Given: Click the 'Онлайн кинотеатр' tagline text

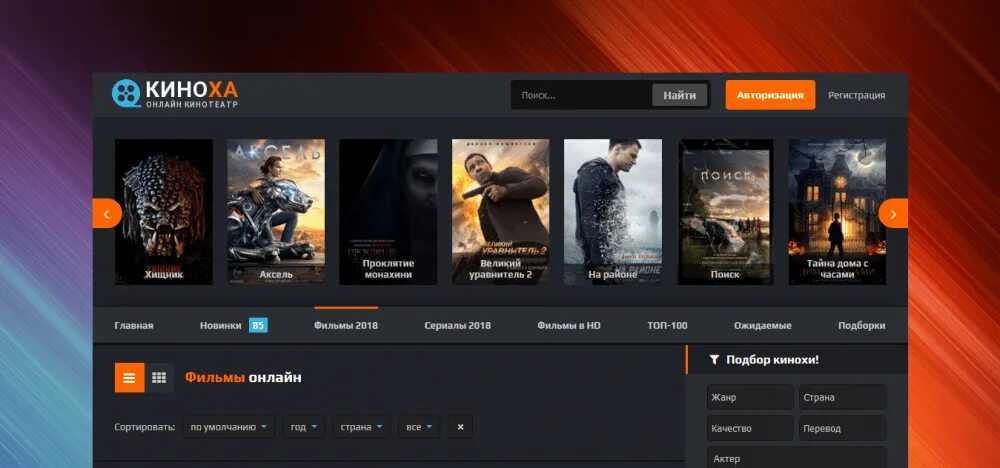Looking at the screenshot, I should pyautogui.click(x=192, y=104).
